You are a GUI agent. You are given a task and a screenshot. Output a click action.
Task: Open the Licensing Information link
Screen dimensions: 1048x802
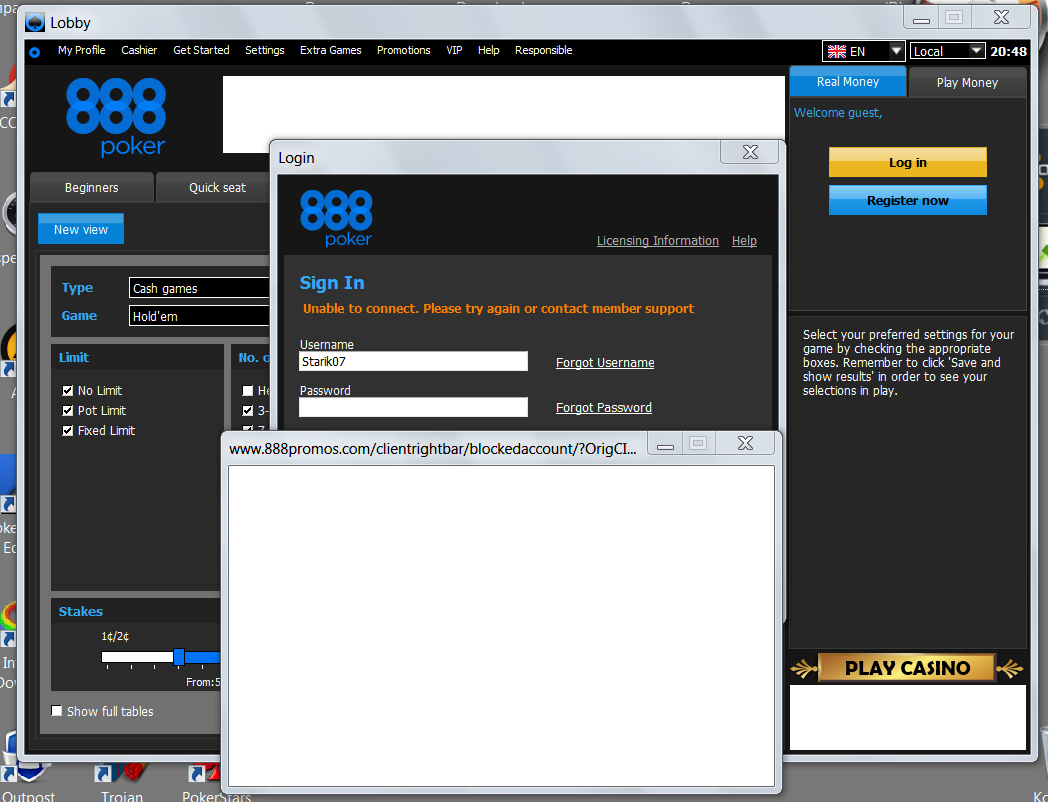click(658, 241)
